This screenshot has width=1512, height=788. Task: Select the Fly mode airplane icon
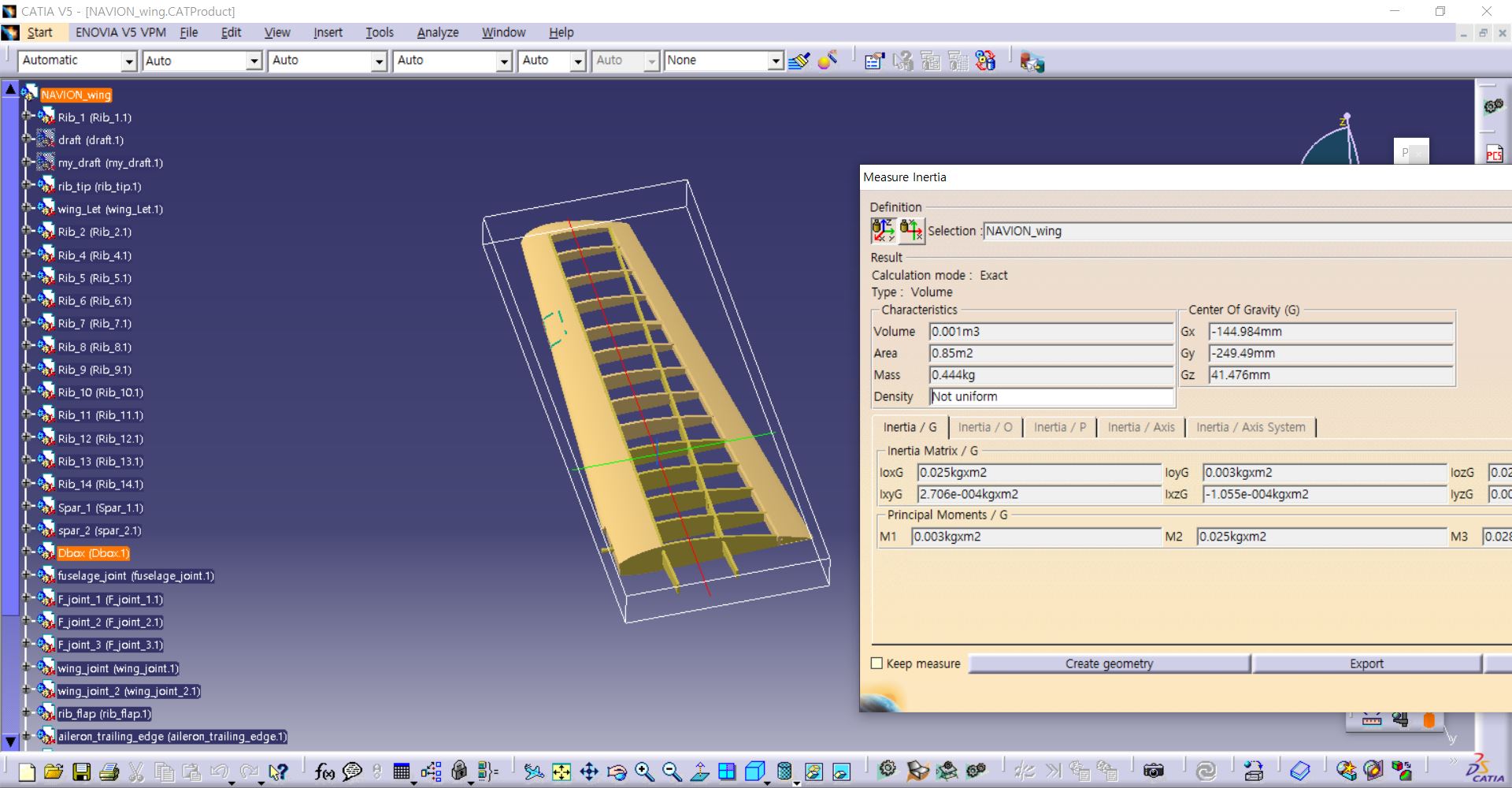(x=533, y=771)
